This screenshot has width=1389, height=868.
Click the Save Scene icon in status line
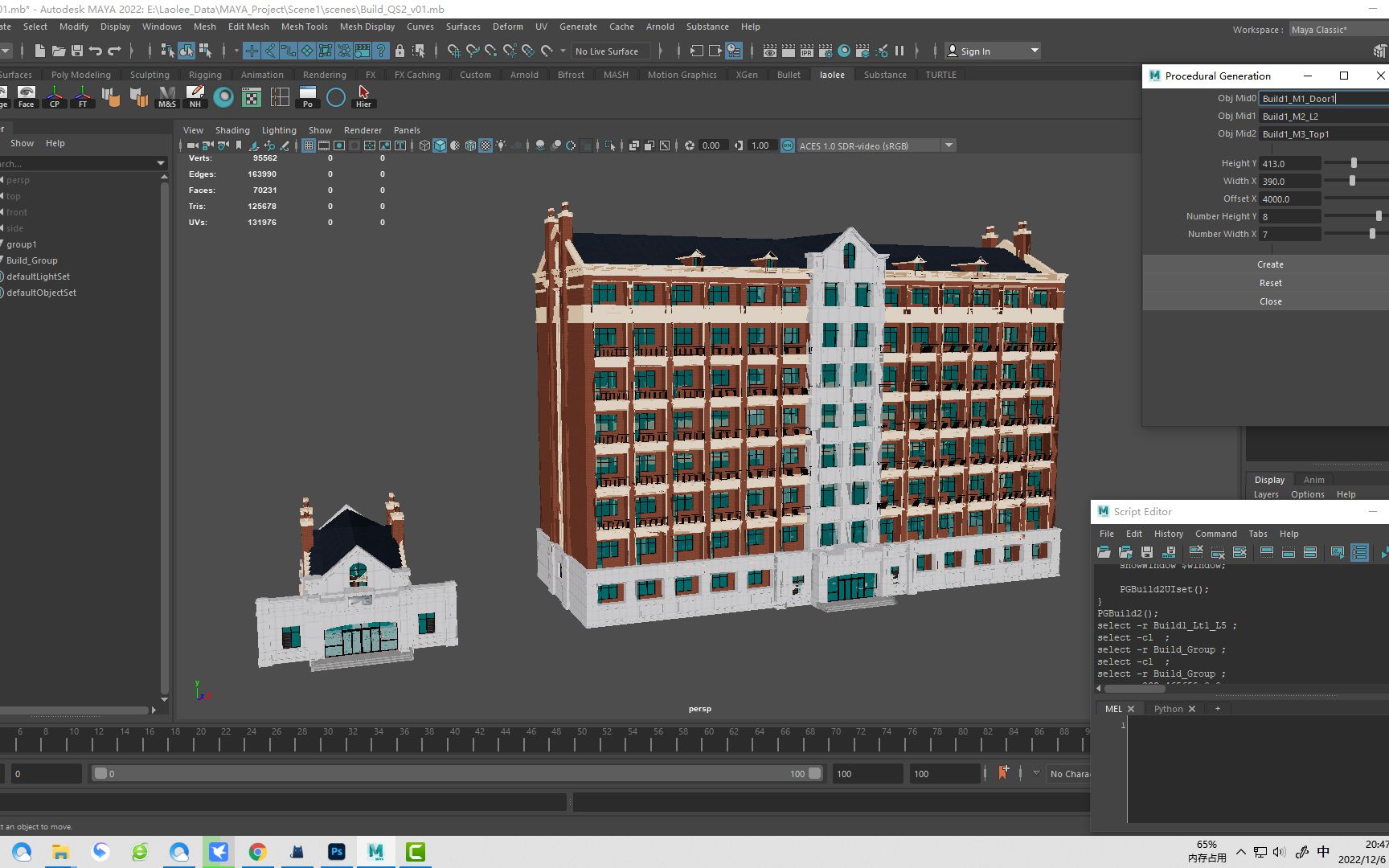click(x=77, y=51)
